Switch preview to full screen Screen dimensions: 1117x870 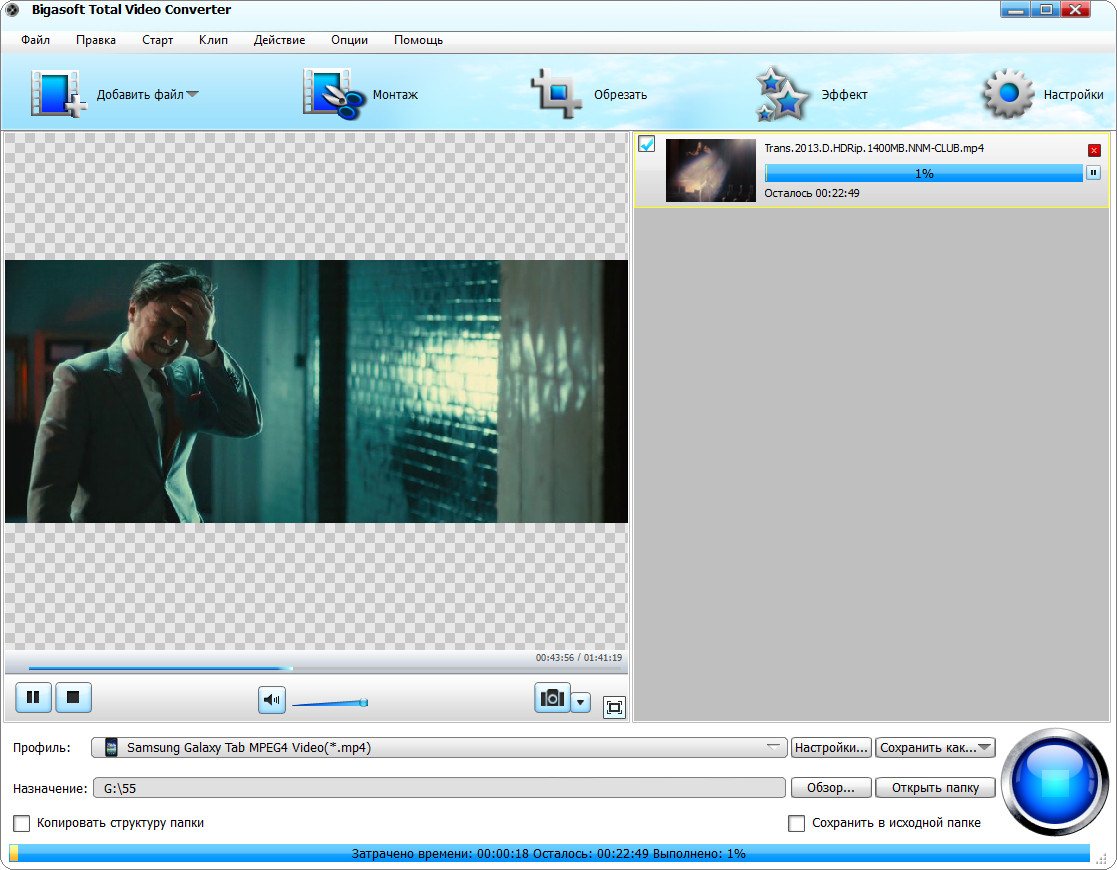(614, 707)
